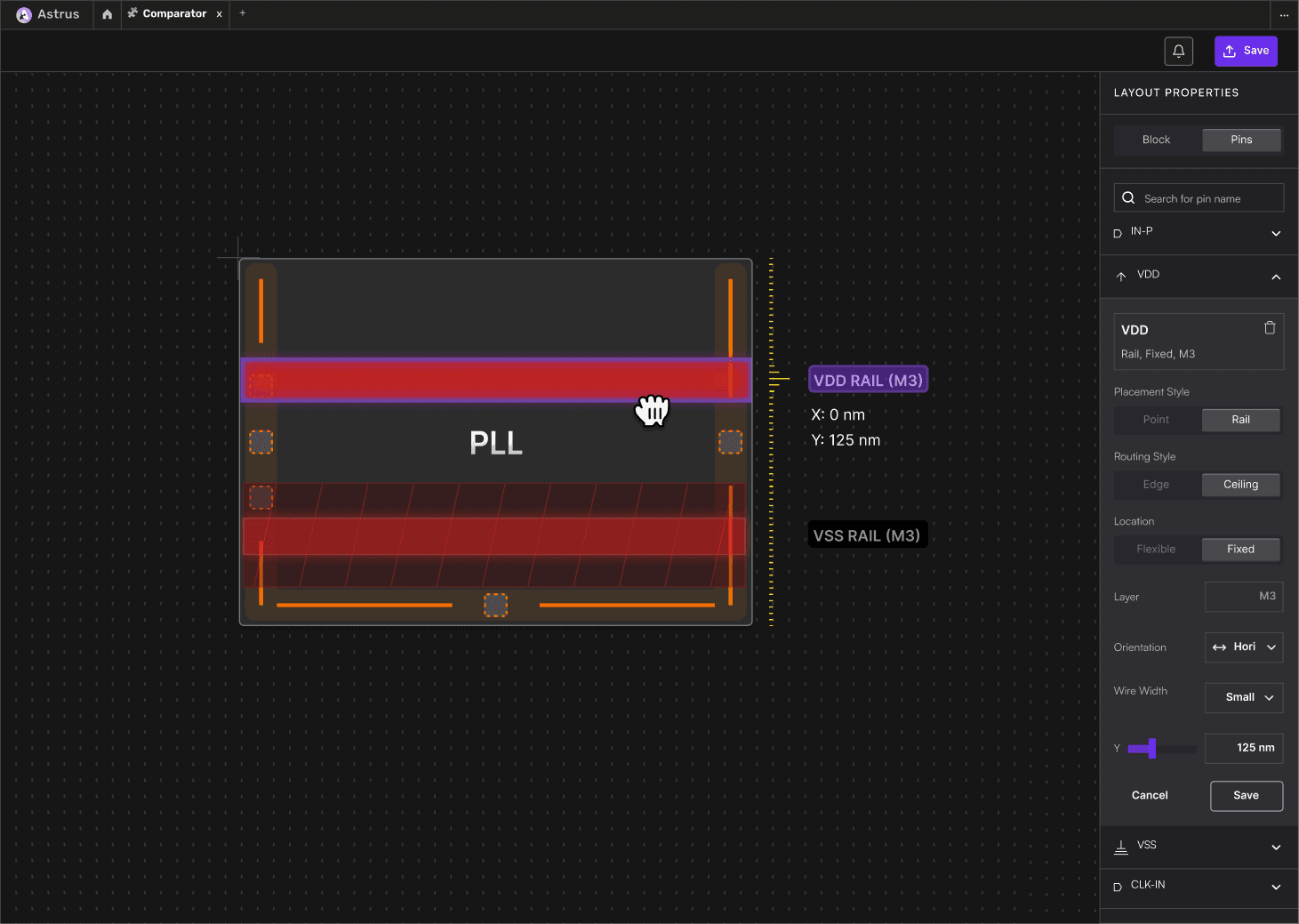Select the VDD RAIL (M3) label

tap(868, 380)
